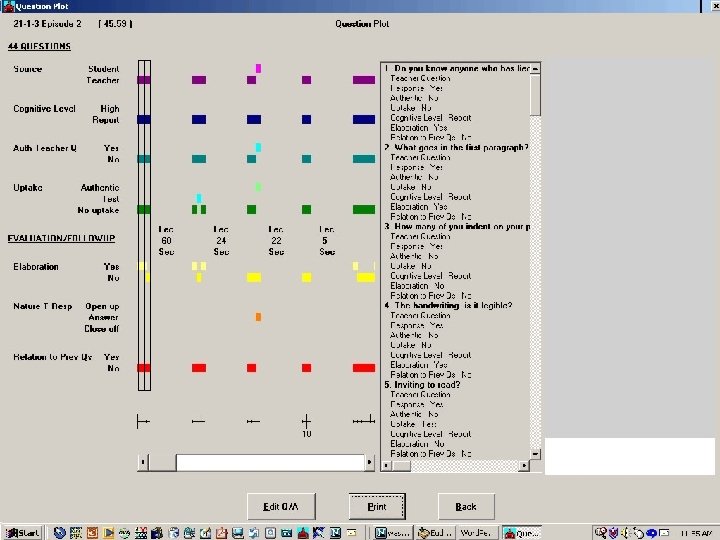
Task: Click the question list vertical scrollbar thumb
Action: pos(535,95)
